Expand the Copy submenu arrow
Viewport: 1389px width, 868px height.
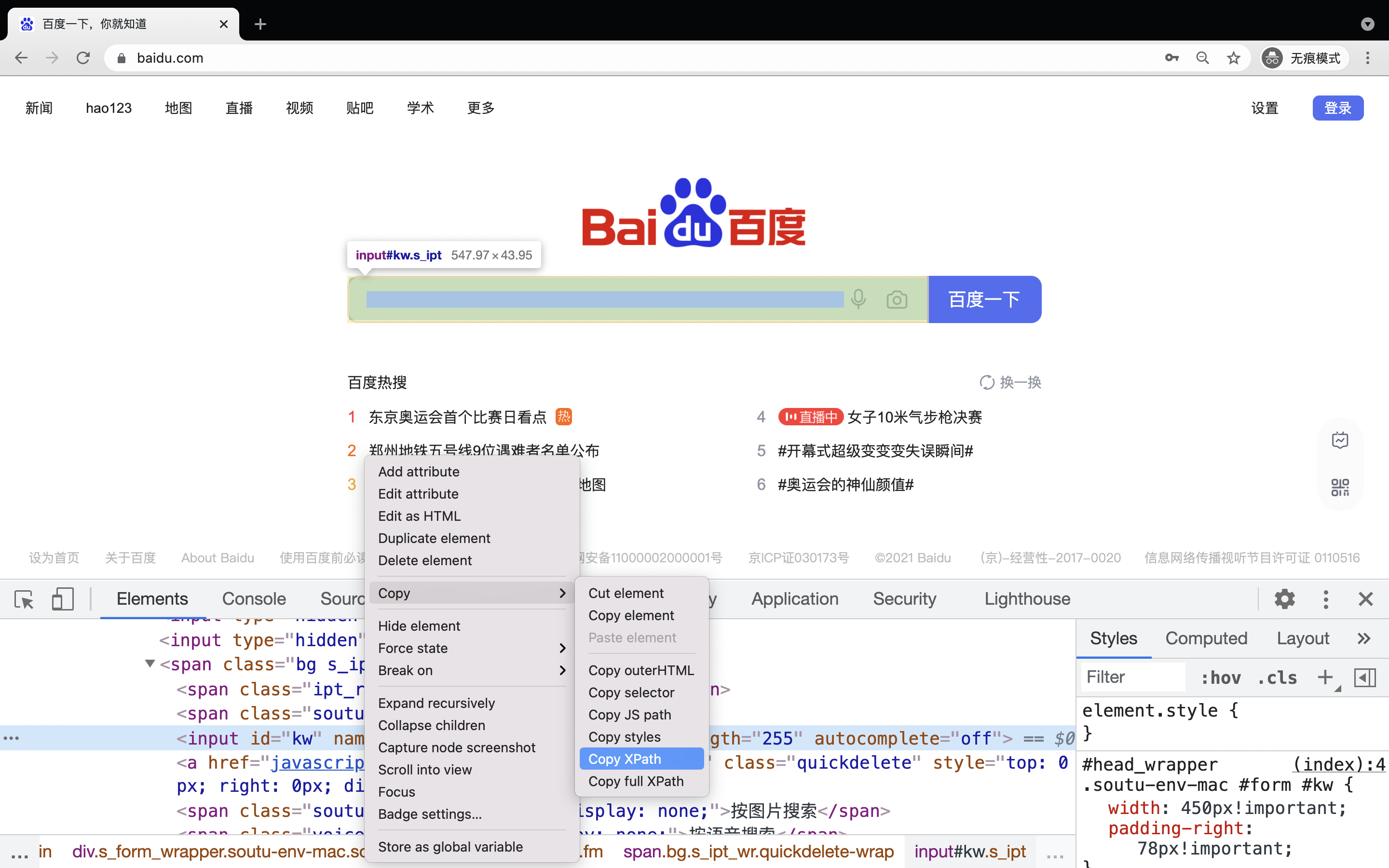pos(562,593)
